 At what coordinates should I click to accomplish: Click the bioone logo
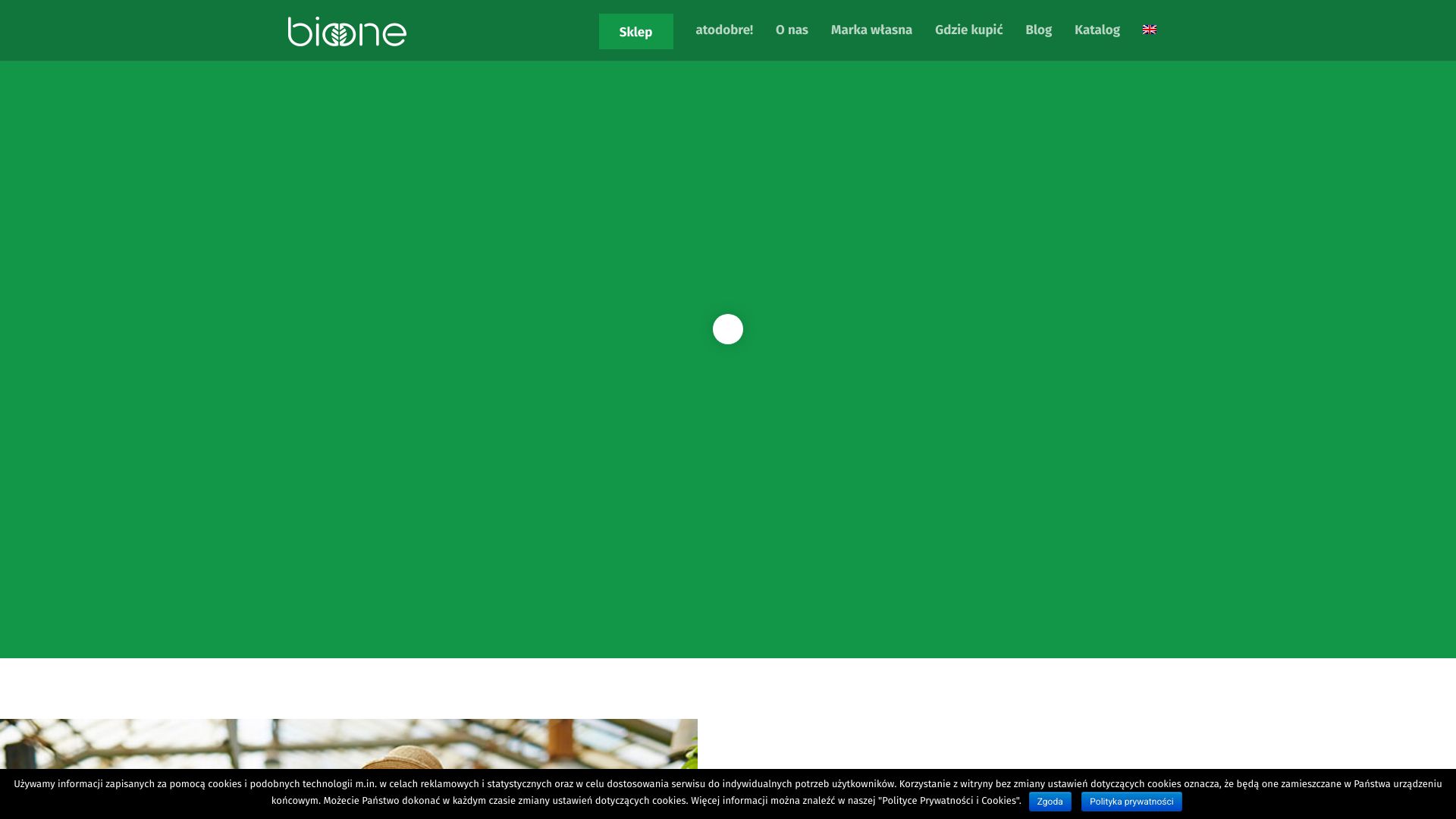click(x=347, y=31)
